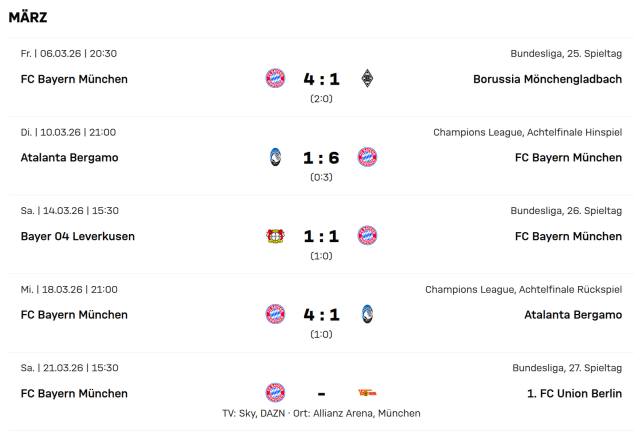This screenshot has width=639, height=432.
Task: Click the Bayer 04 Leverkusen crest
Action: (275, 236)
